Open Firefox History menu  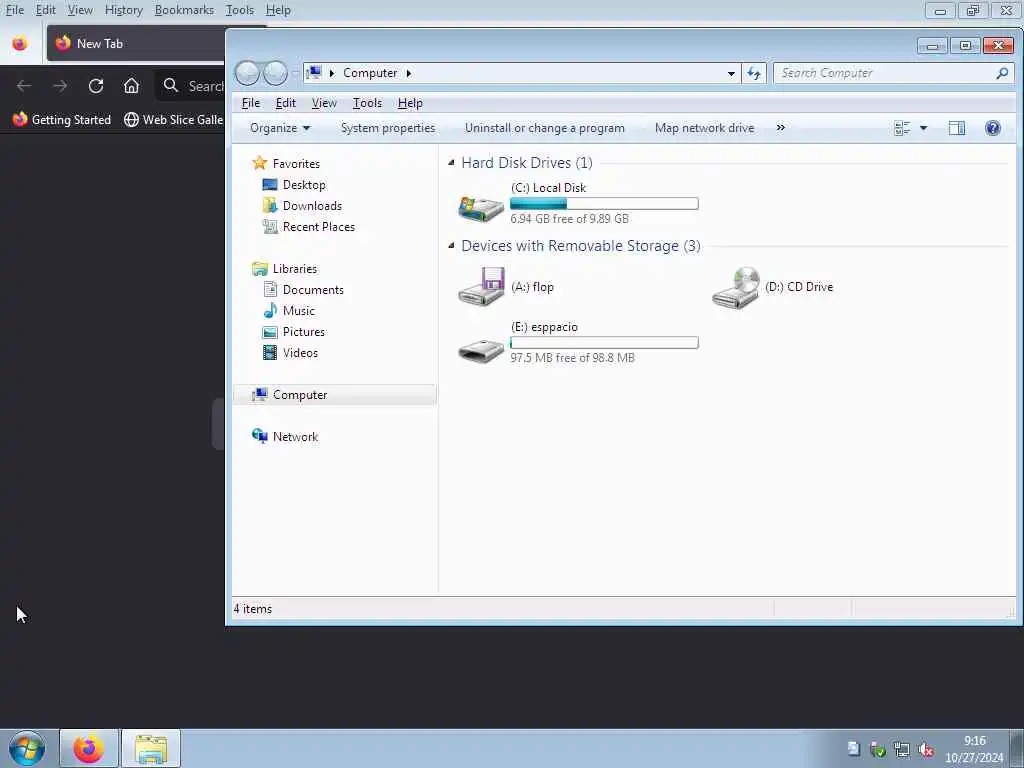(123, 10)
